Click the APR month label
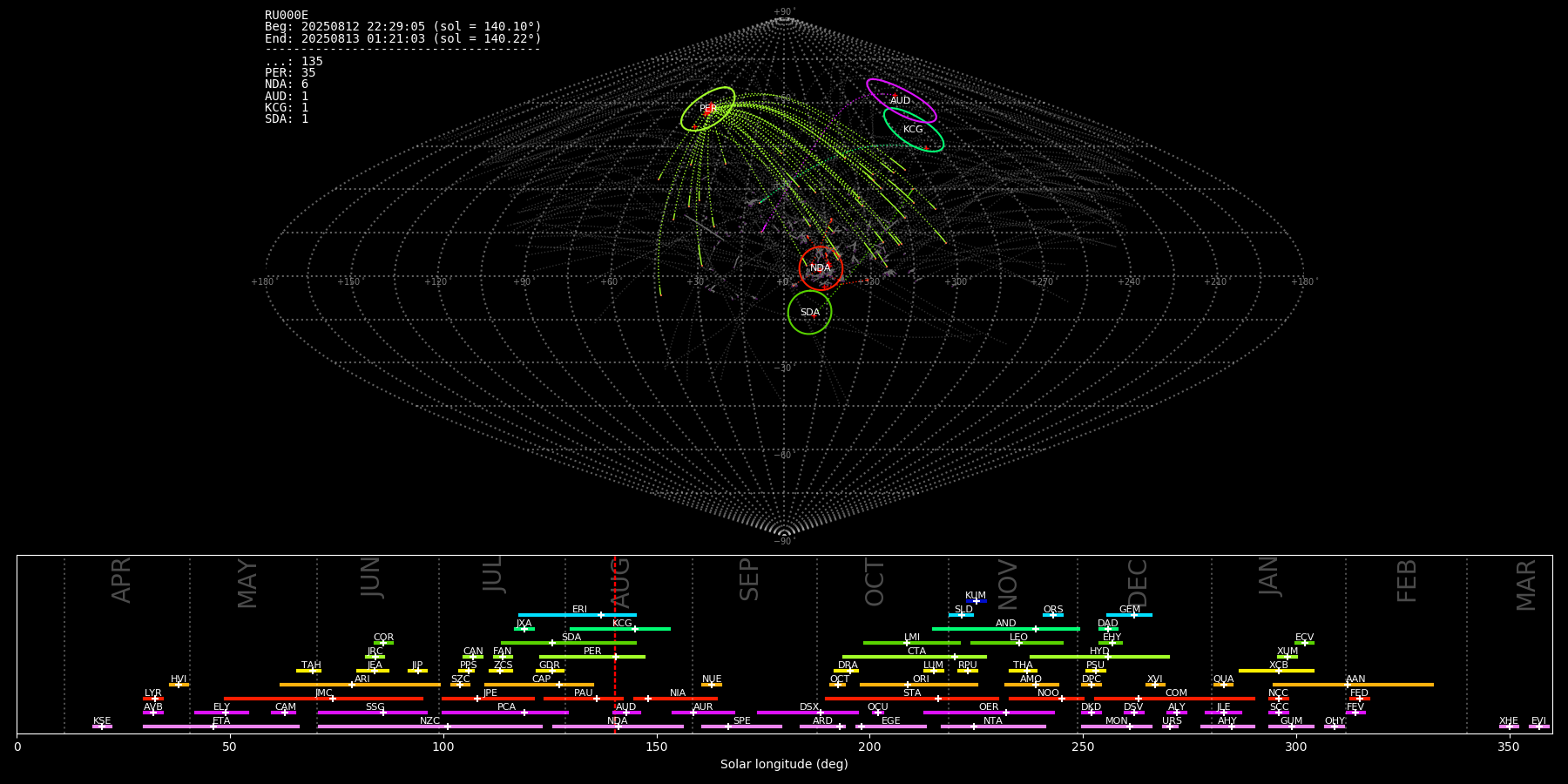 point(122,580)
